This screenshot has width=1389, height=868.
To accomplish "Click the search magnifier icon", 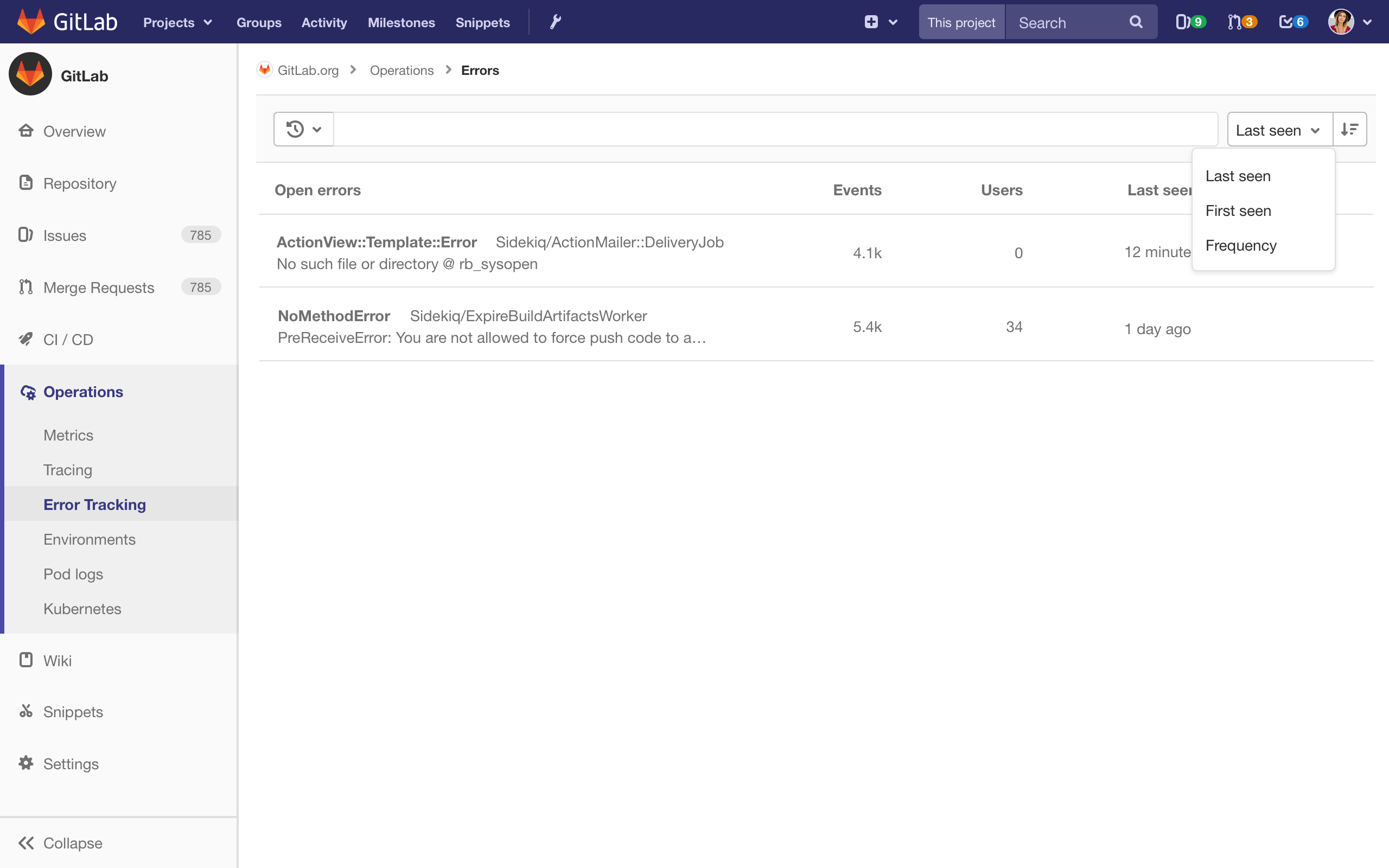I will point(1136,22).
